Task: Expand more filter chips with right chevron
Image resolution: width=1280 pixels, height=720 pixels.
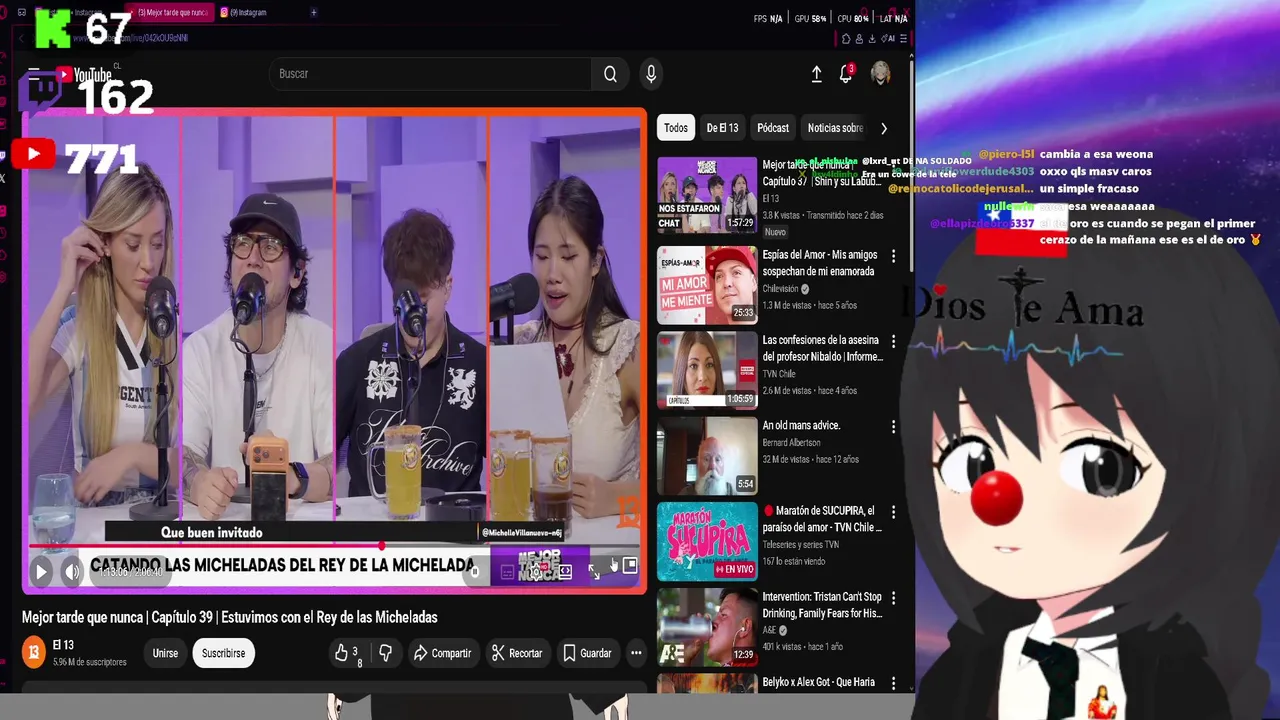Action: (x=883, y=128)
